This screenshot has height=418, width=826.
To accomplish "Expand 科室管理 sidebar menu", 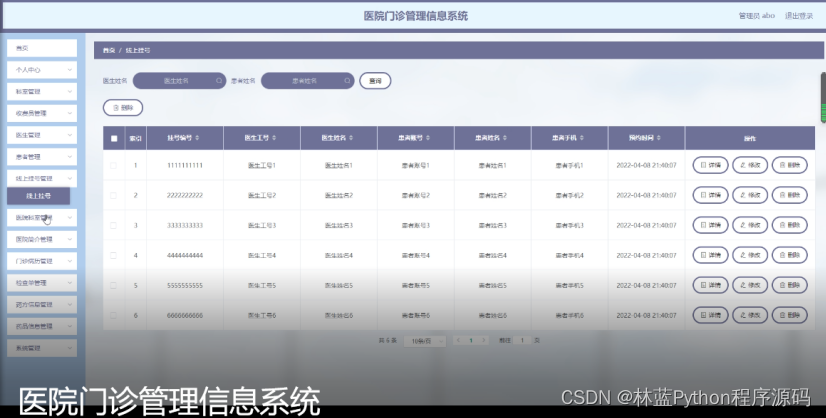I will pyautogui.click(x=42, y=92).
